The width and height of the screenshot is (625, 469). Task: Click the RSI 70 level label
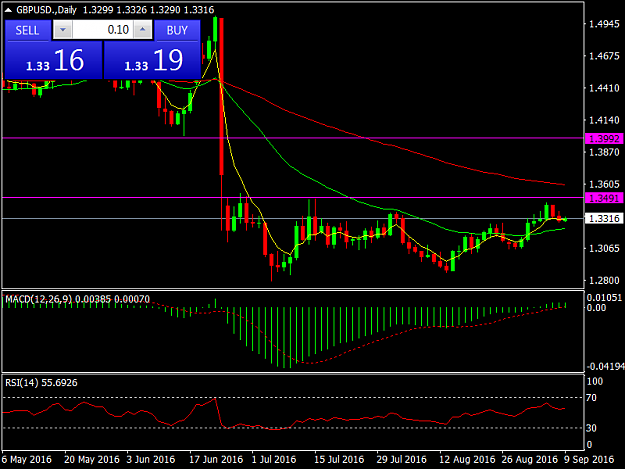592,398
